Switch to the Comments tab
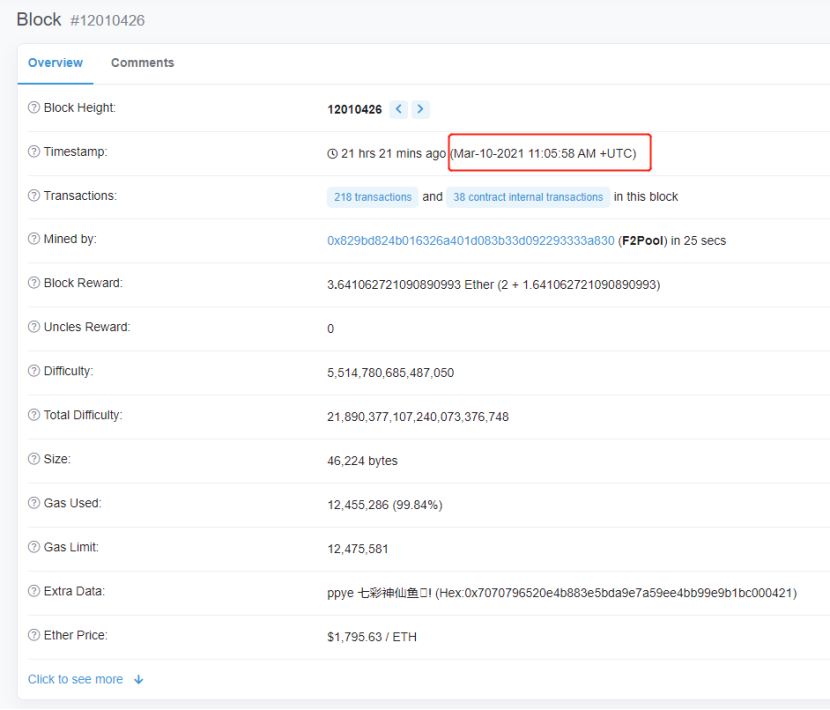The image size is (830, 710). pos(142,63)
